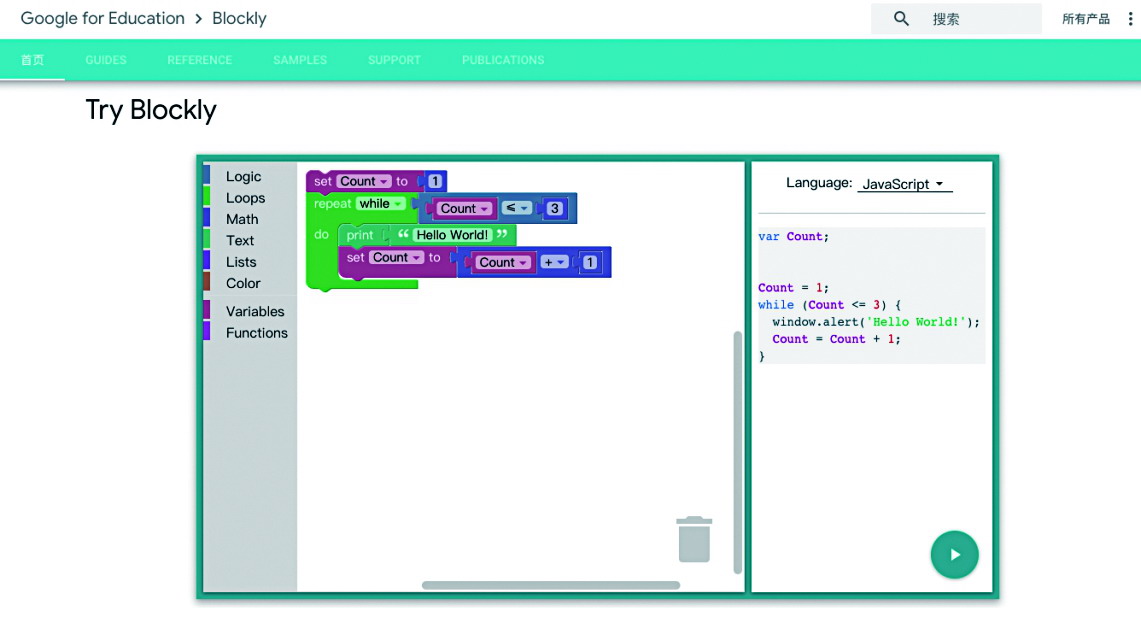The image size is (1141, 617).
Task: Run the program with the green play button
Action: pos(954,554)
